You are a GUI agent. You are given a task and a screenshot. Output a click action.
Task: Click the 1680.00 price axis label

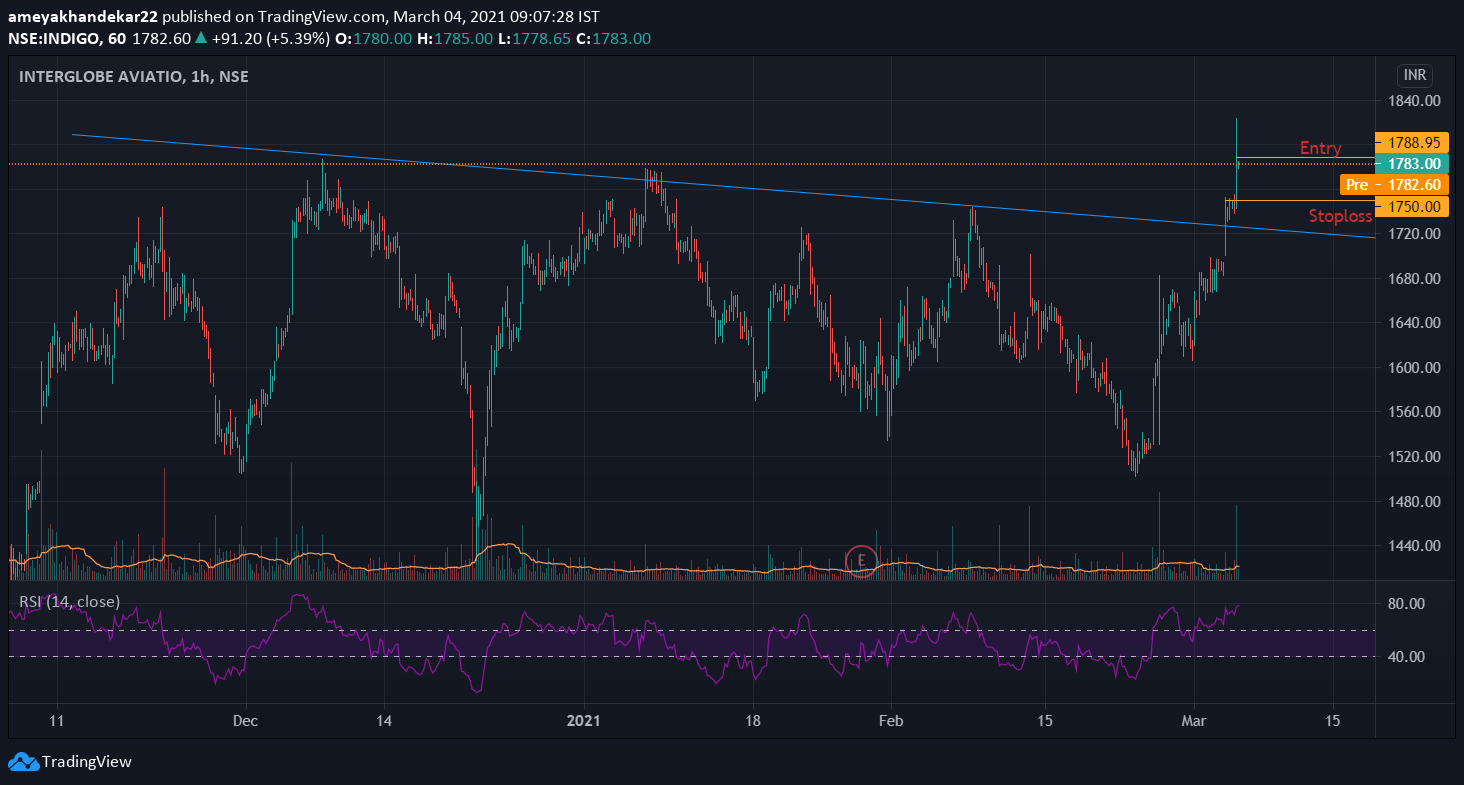click(x=1414, y=278)
